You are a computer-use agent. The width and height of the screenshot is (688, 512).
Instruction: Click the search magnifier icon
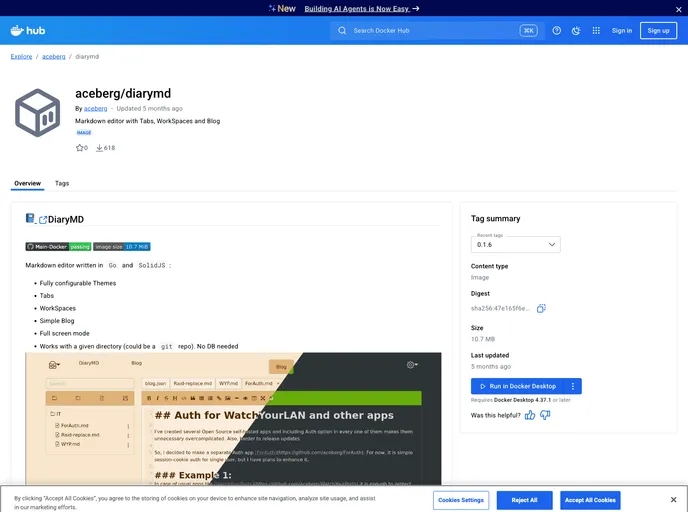pyautogui.click(x=342, y=31)
